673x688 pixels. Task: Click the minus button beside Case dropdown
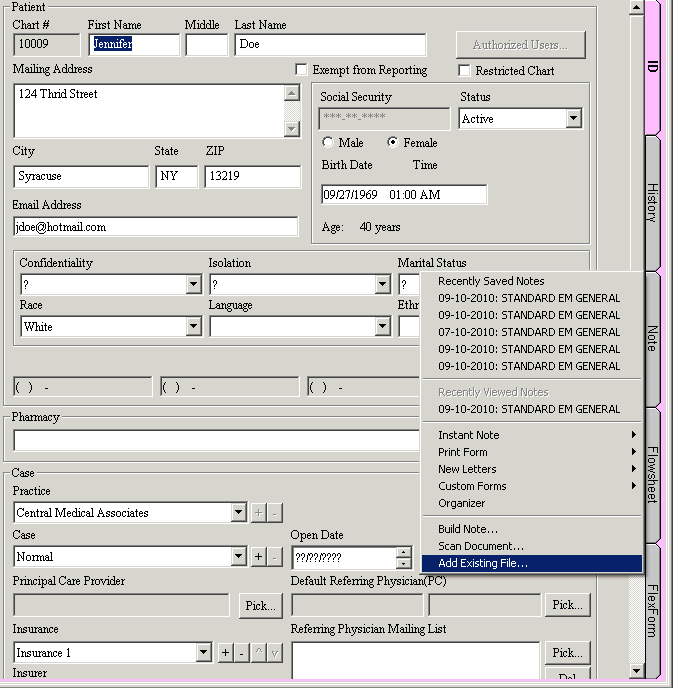(x=274, y=557)
